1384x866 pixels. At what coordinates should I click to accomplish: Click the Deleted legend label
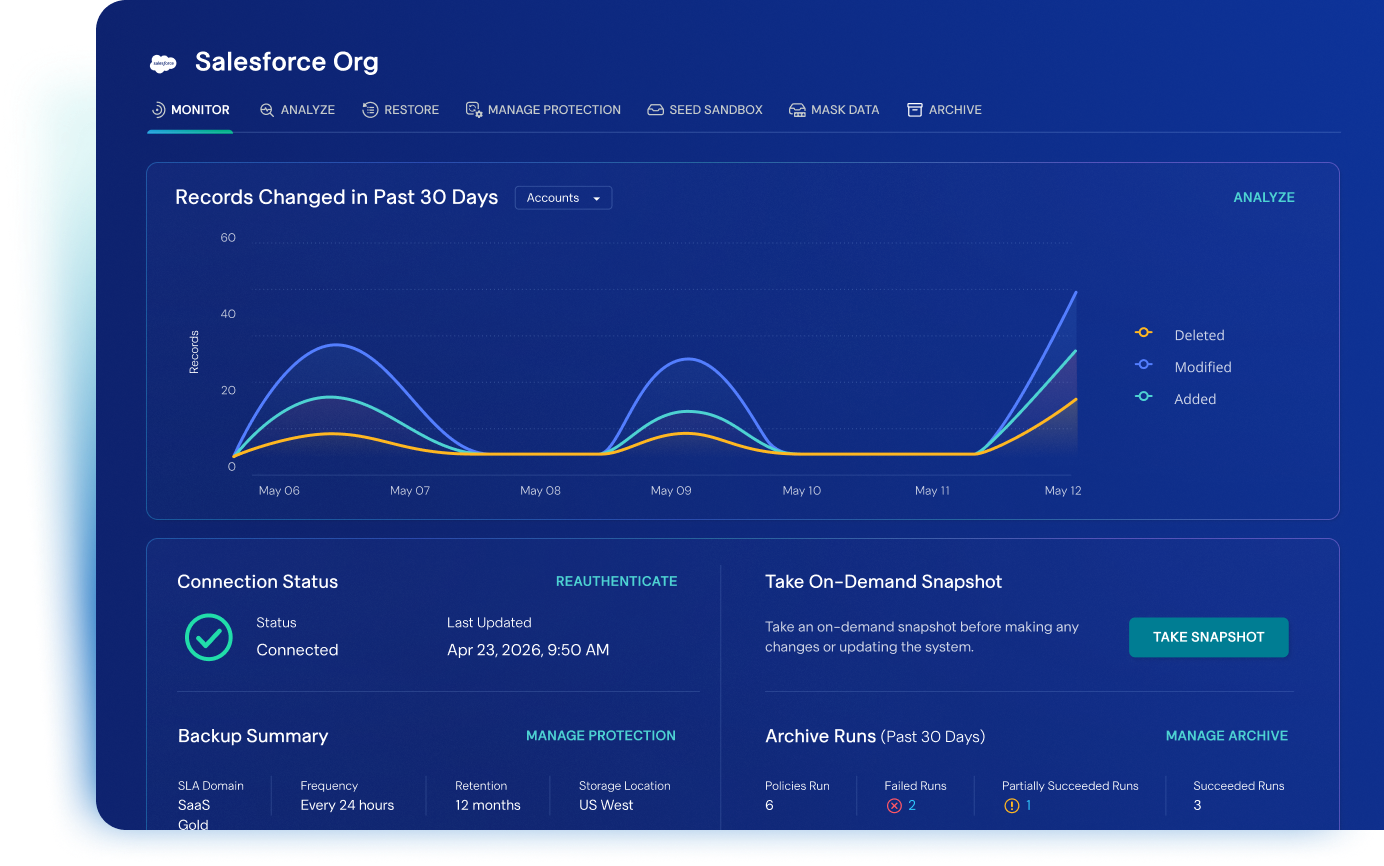1199,335
